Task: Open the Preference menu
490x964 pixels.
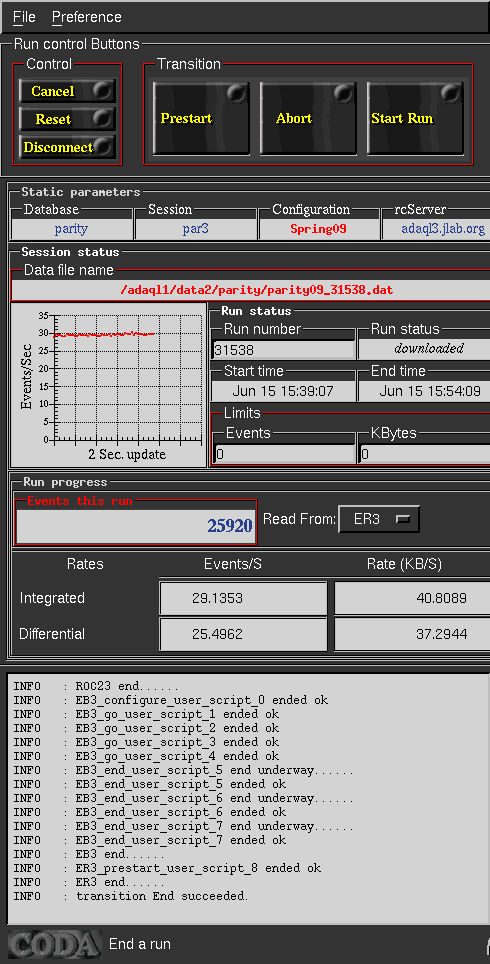Action: pyautogui.click(x=87, y=17)
